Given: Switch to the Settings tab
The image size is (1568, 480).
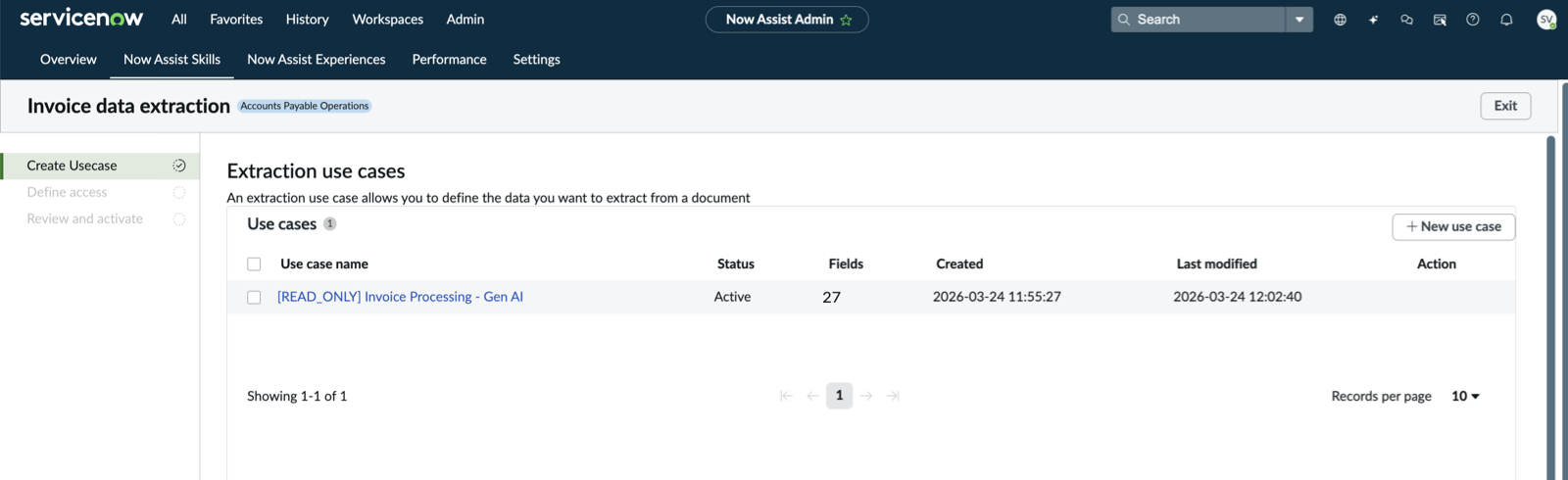Looking at the screenshot, I should 537,60.
